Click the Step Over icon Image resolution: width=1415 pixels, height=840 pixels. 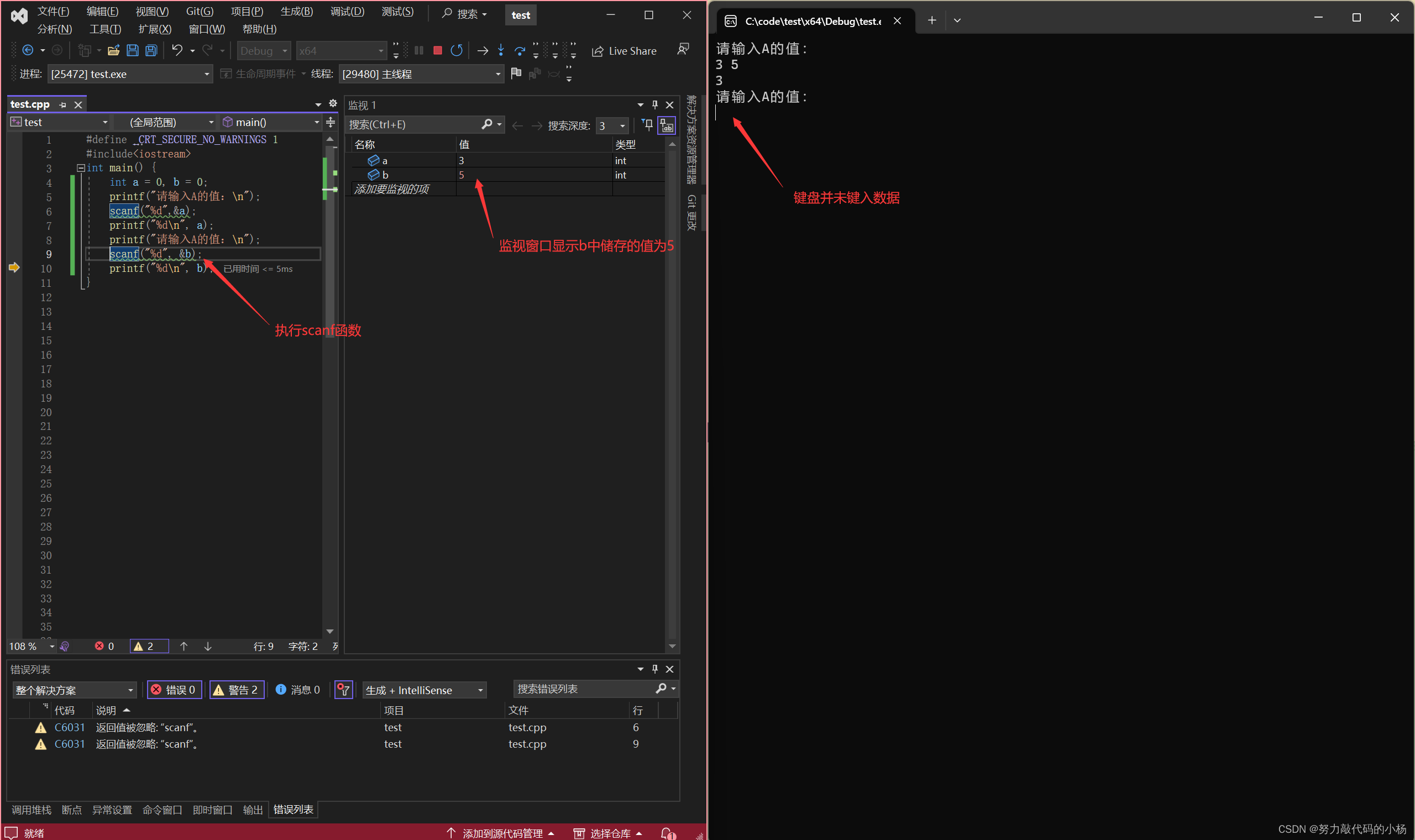pos(519,50)
